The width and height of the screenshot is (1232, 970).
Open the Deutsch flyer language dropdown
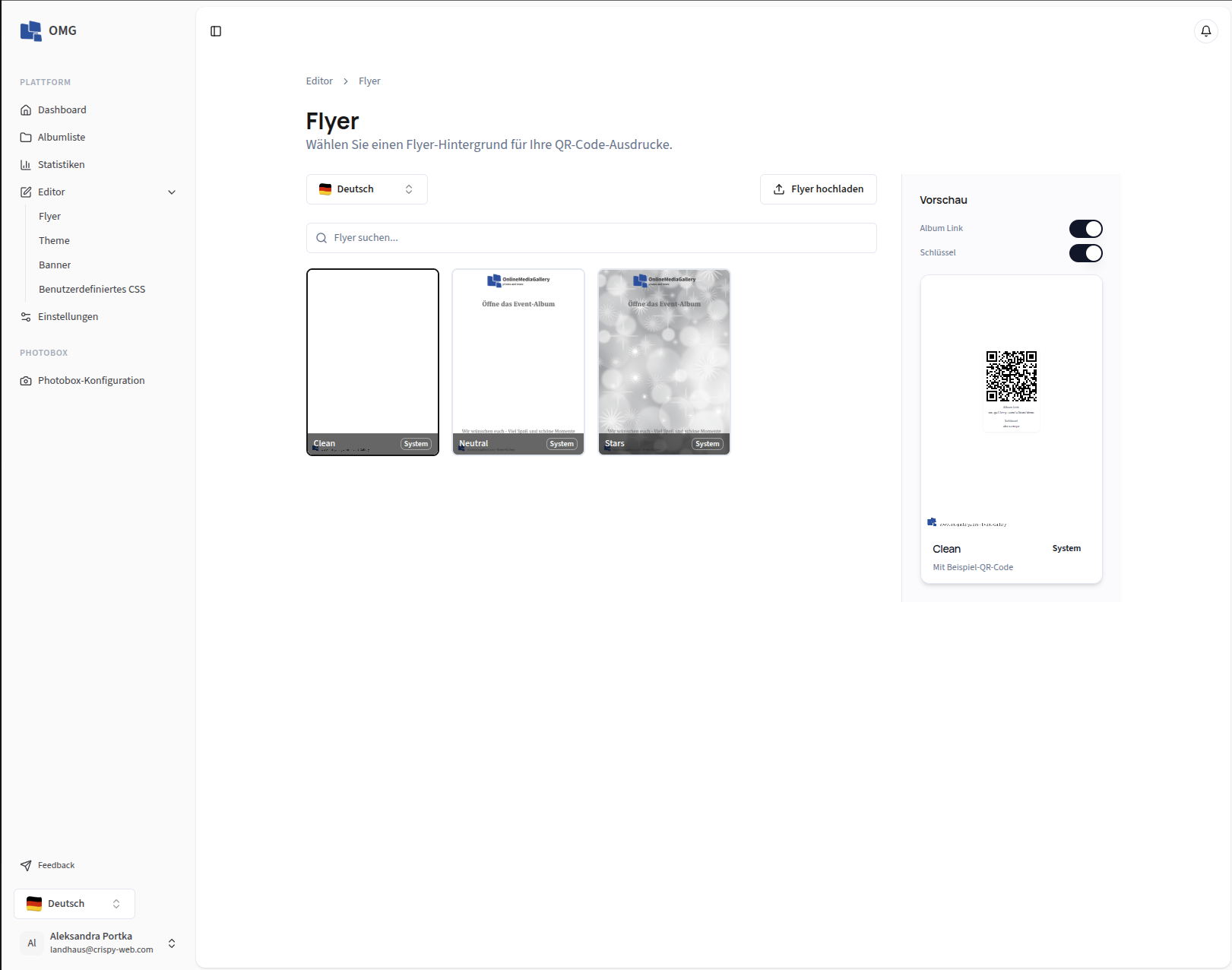point(367,189)
